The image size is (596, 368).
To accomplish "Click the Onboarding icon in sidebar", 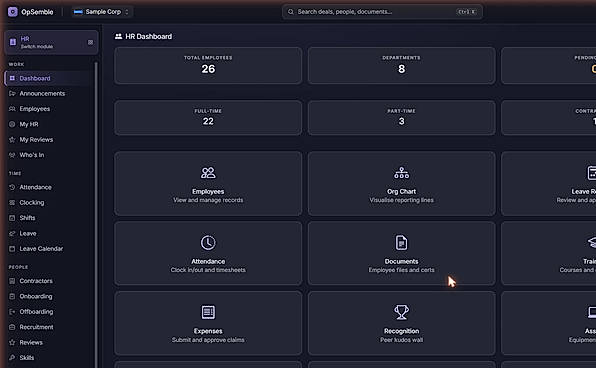I will coord(12,296).
